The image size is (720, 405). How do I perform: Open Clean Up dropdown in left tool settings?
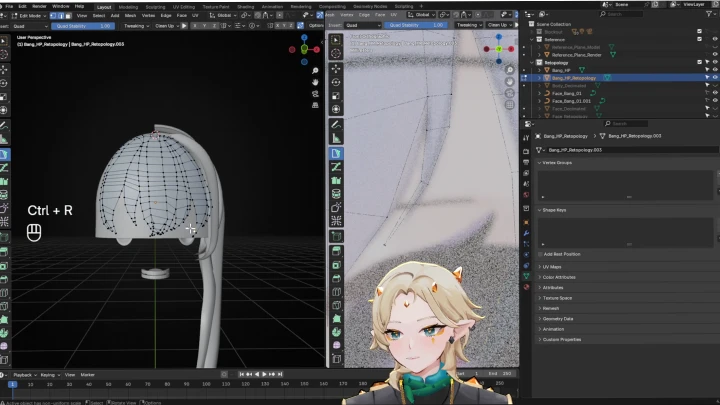pos(166,26)
